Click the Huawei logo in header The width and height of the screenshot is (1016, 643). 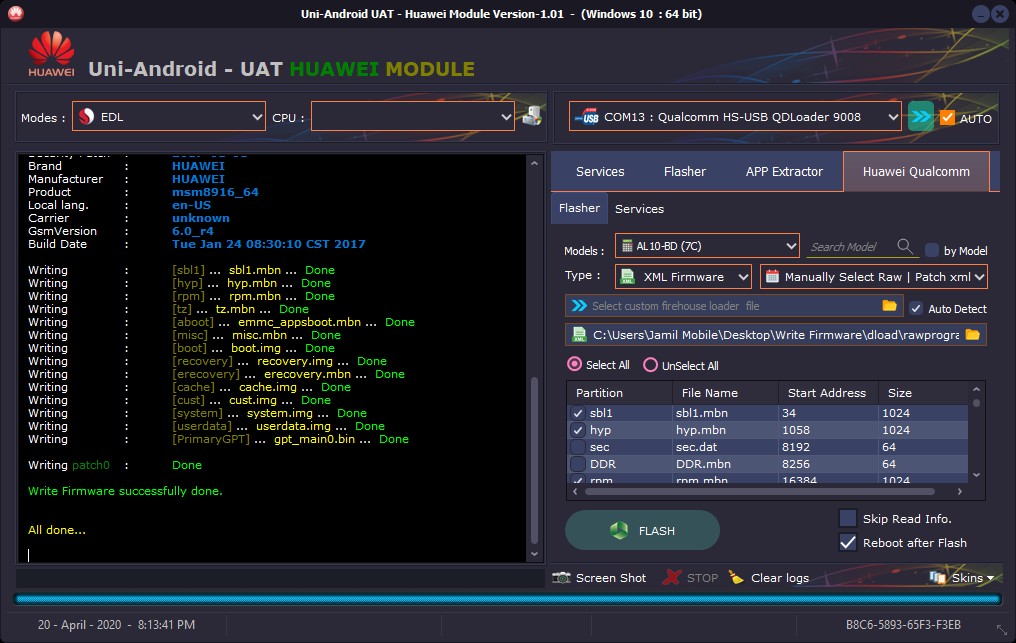click(x=51, y=54)
